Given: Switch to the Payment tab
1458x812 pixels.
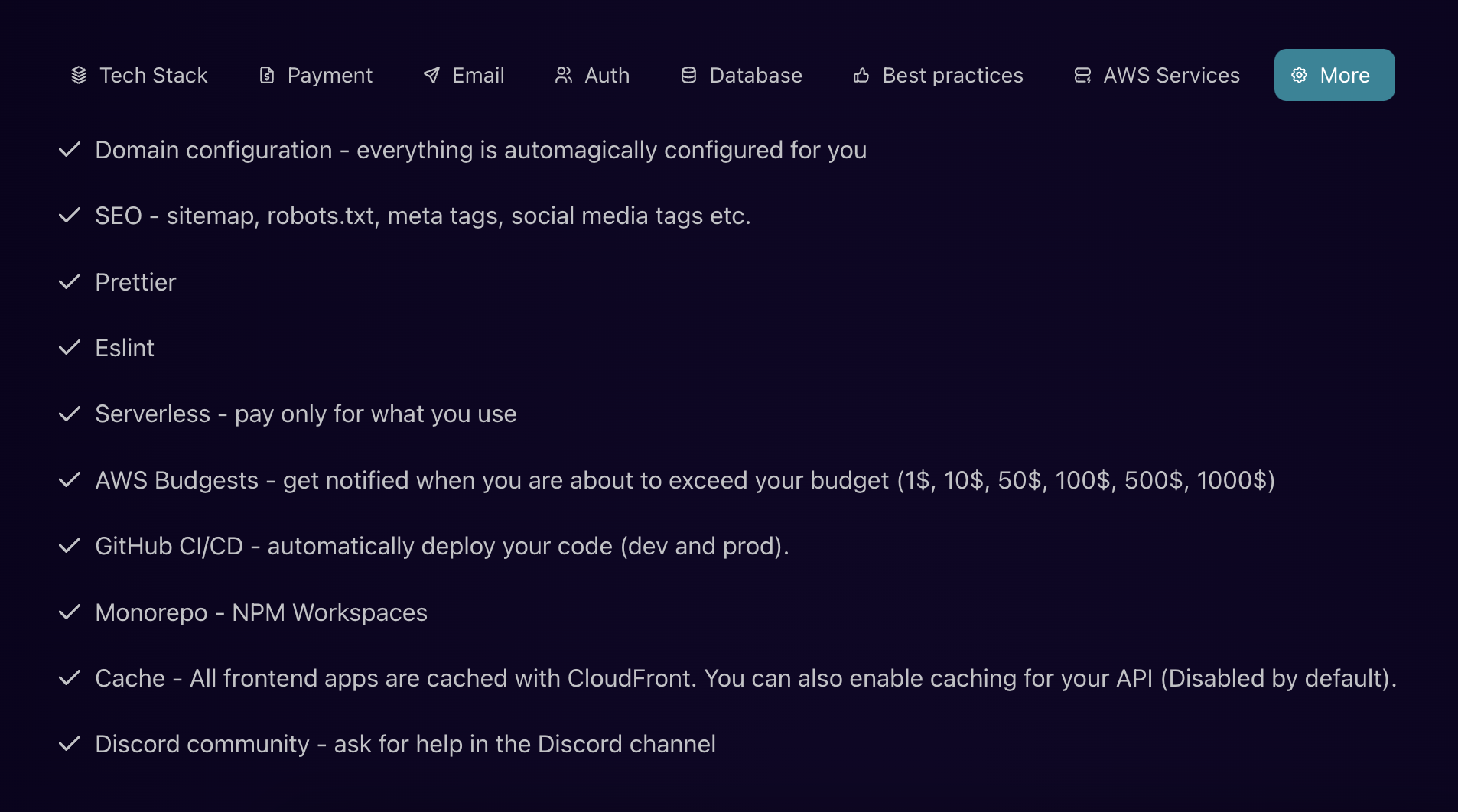Looking at the screenshot, I should point(330,75).
